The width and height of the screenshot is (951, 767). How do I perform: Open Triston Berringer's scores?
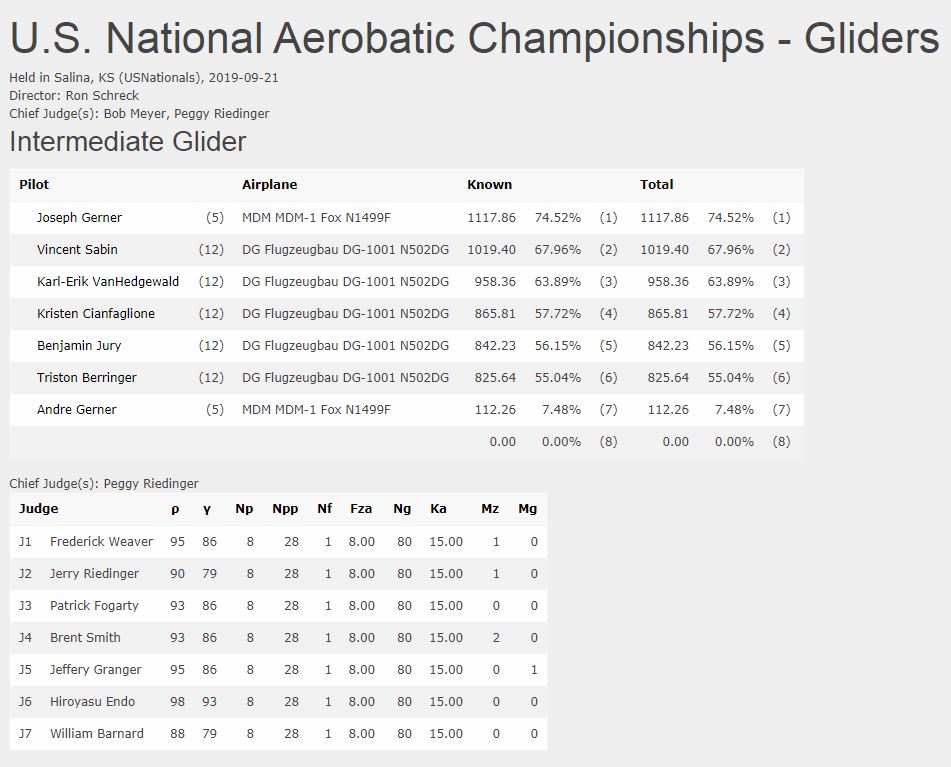[x=87, y=378]
